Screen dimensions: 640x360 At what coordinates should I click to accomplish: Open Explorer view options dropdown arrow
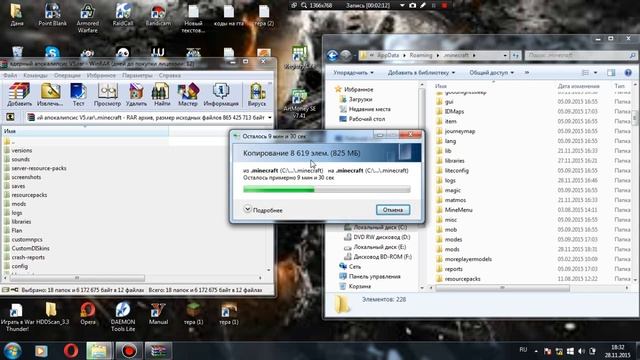pos(595,73)
